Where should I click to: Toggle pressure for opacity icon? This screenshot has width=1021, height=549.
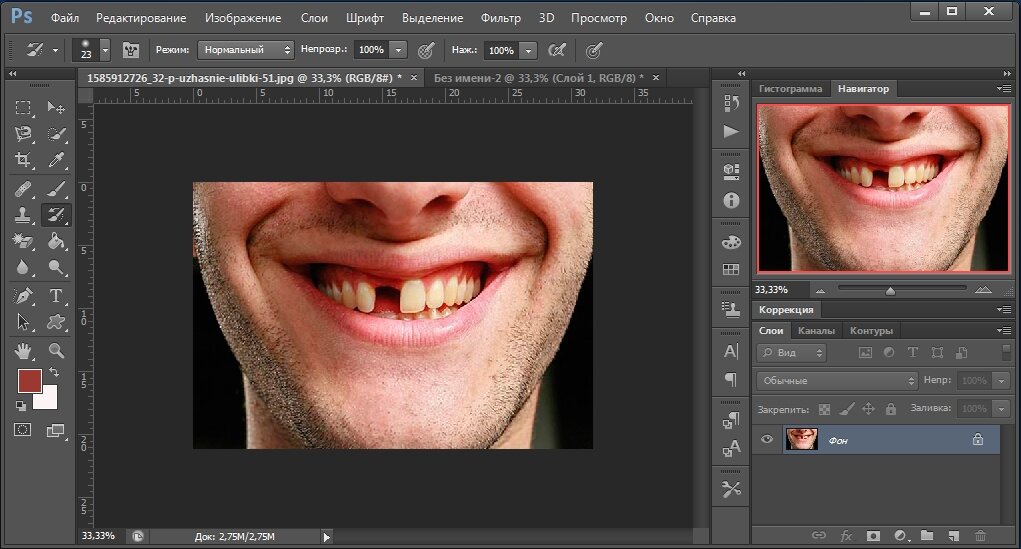point(426,50)
